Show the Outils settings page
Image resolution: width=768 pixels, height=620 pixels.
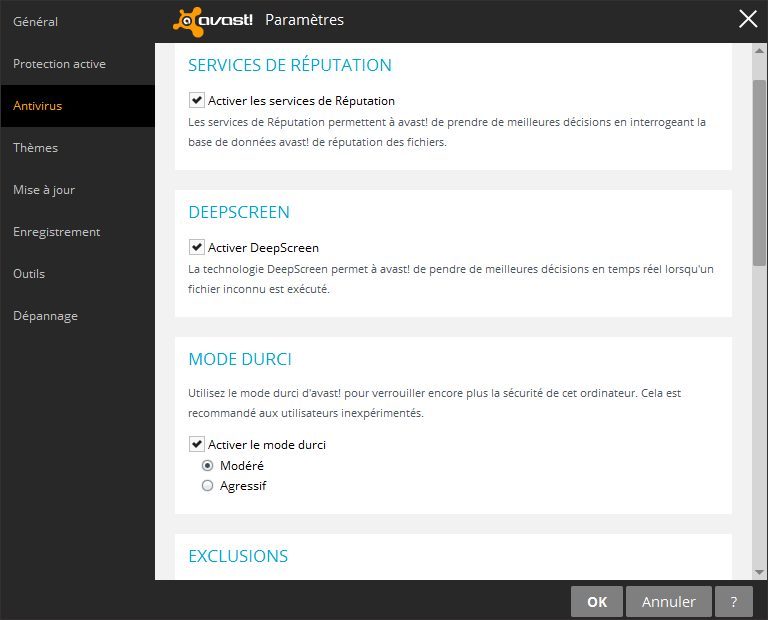point(29,274)
